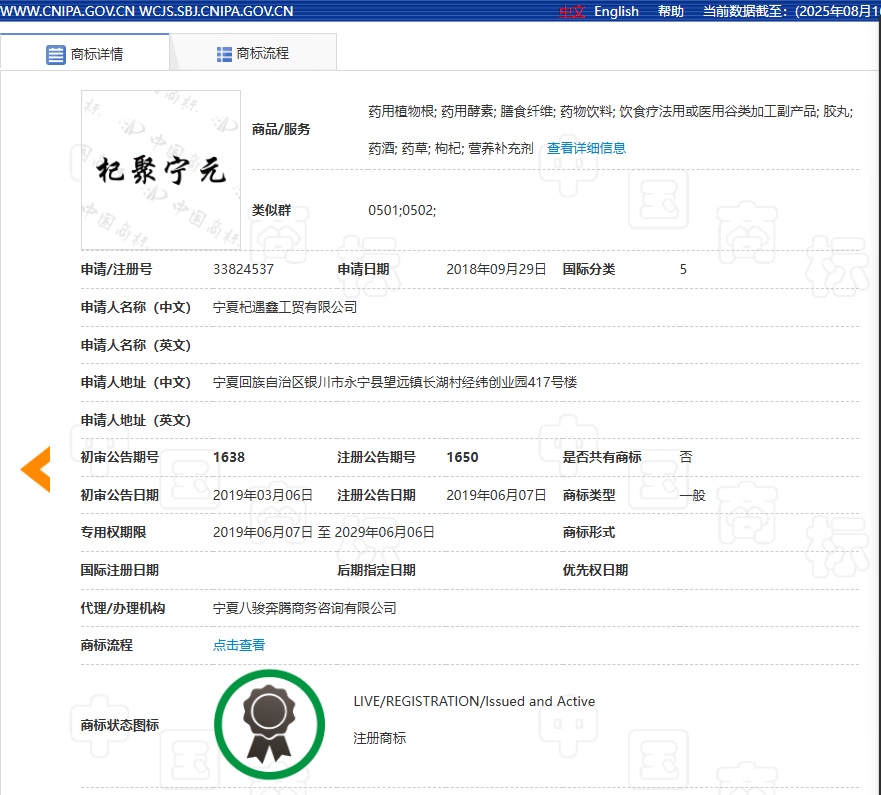Screen dimensions: 881x795
Task: Switch language to 中文
Action: pyautogui.click(x=572, y=11)
